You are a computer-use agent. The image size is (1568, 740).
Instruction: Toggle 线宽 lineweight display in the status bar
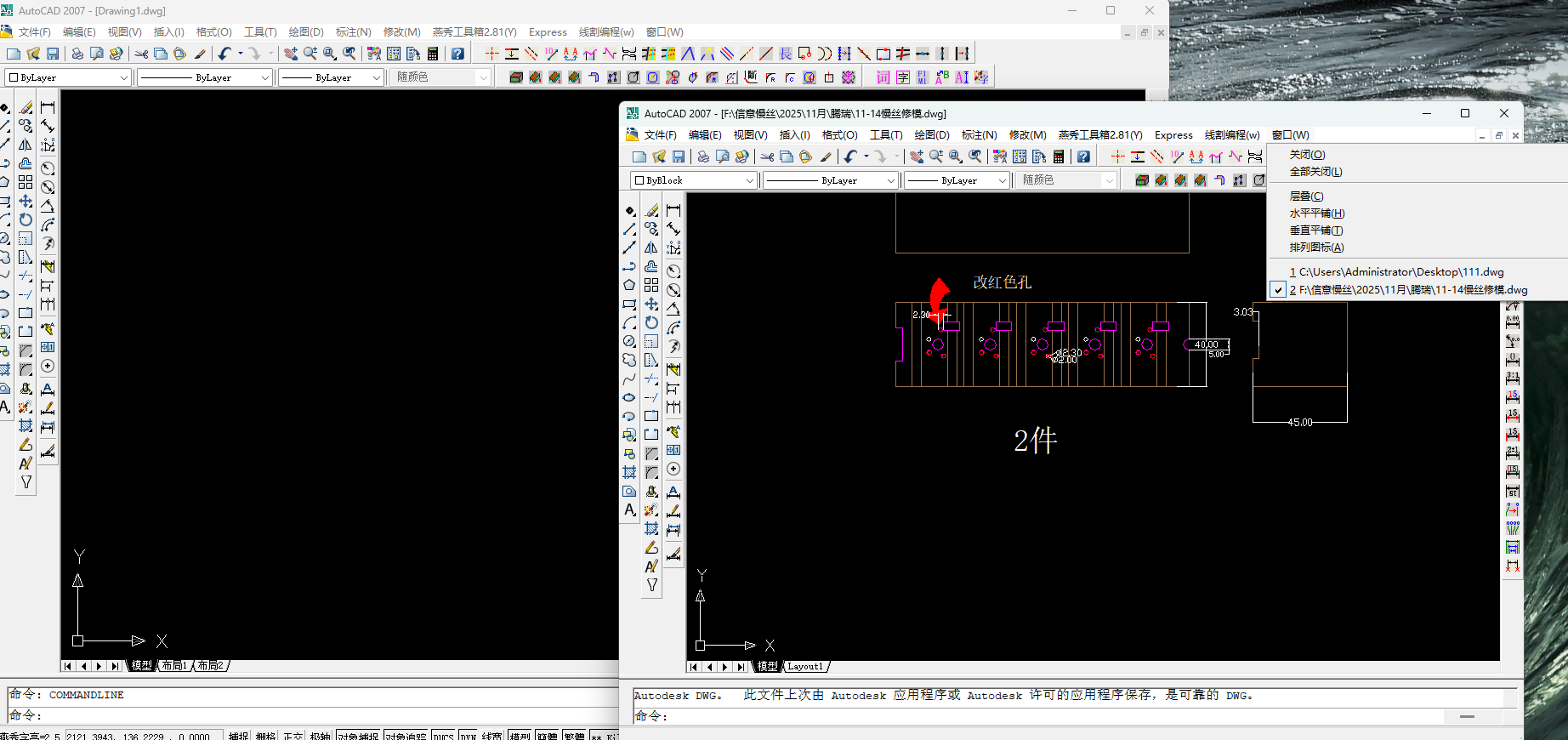pyautogui.click(x=492, y=736)
